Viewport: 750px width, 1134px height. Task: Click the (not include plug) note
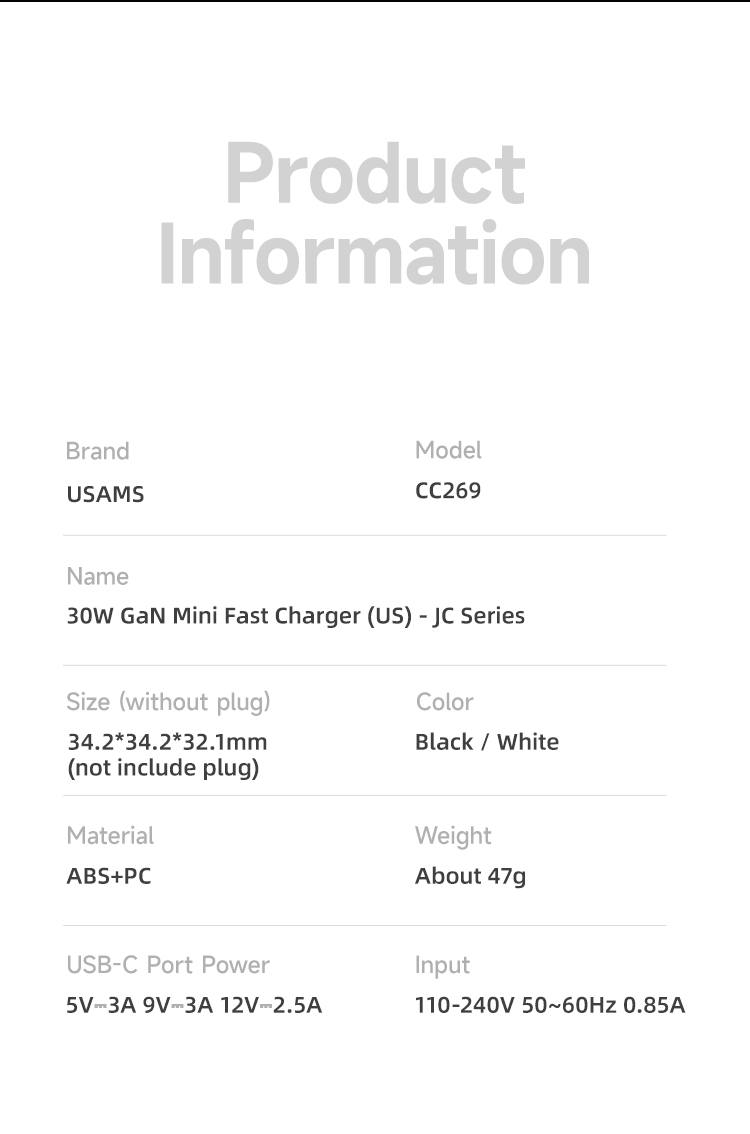[163, 768]
